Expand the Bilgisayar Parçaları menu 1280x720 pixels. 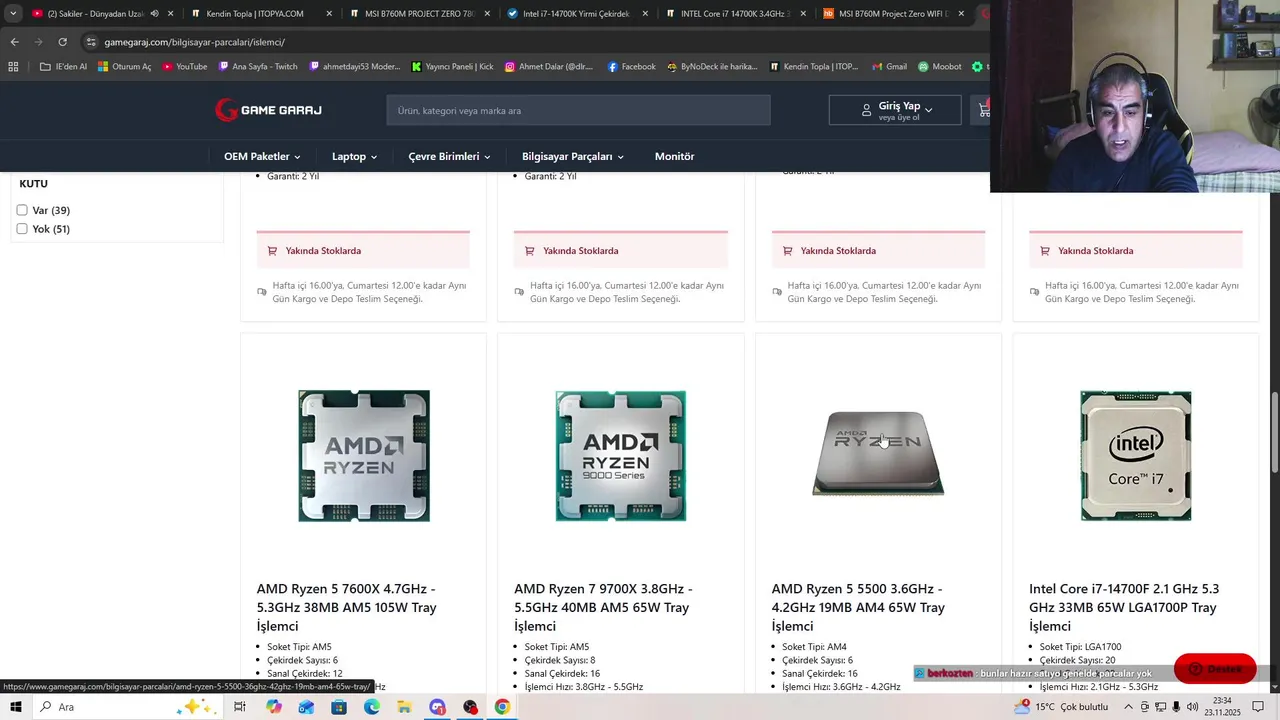[x=572, y=156]
